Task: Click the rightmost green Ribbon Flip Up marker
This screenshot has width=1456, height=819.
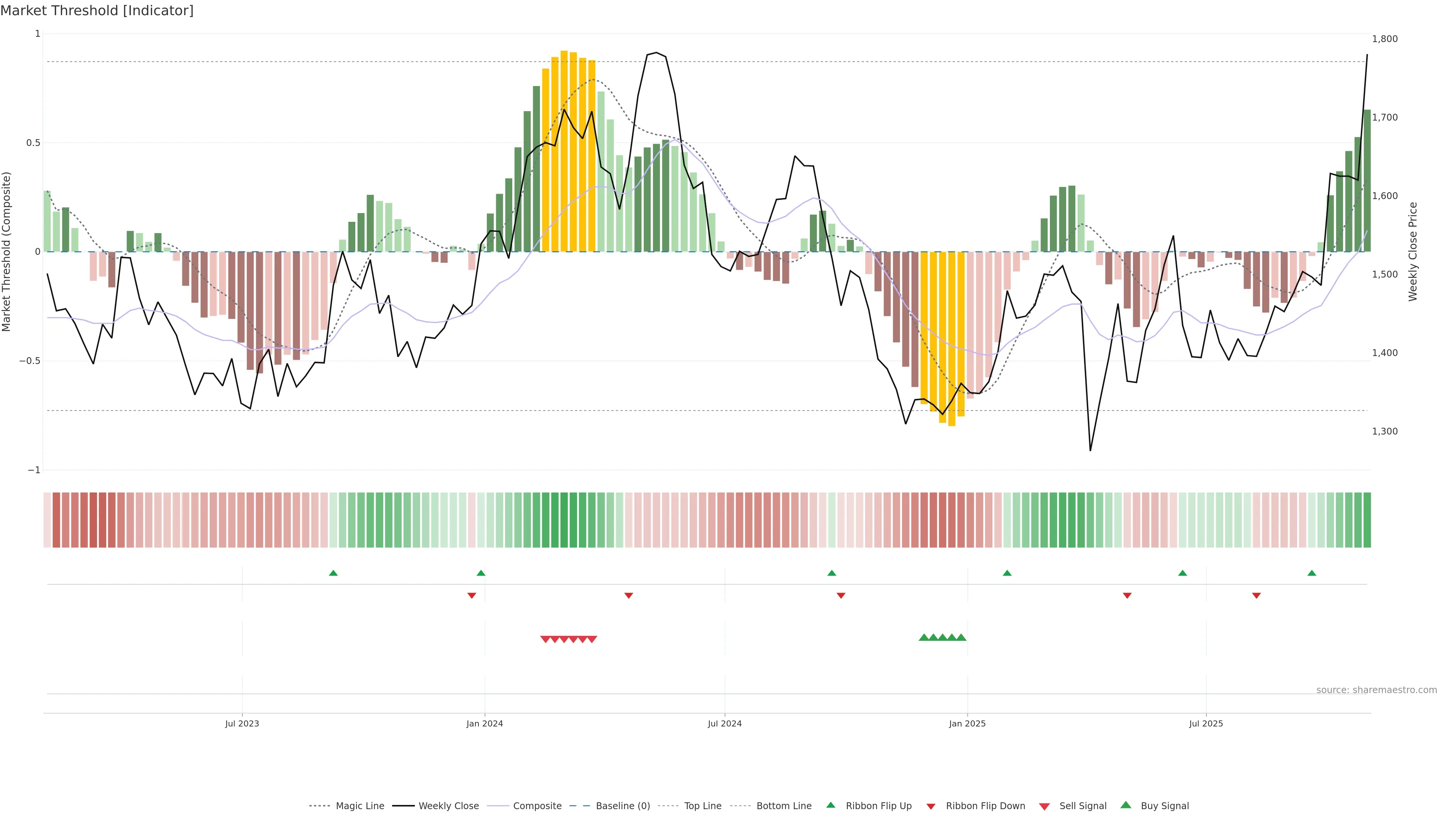Action: [1311, 573]
